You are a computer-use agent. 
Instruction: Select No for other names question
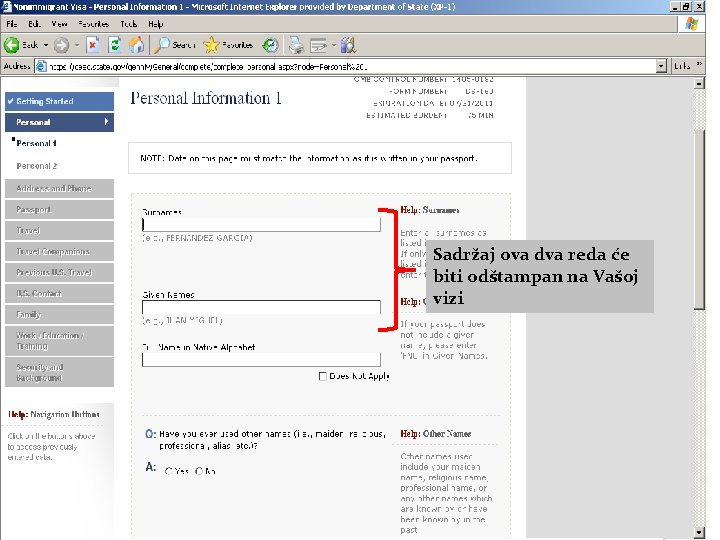point(199,471)
